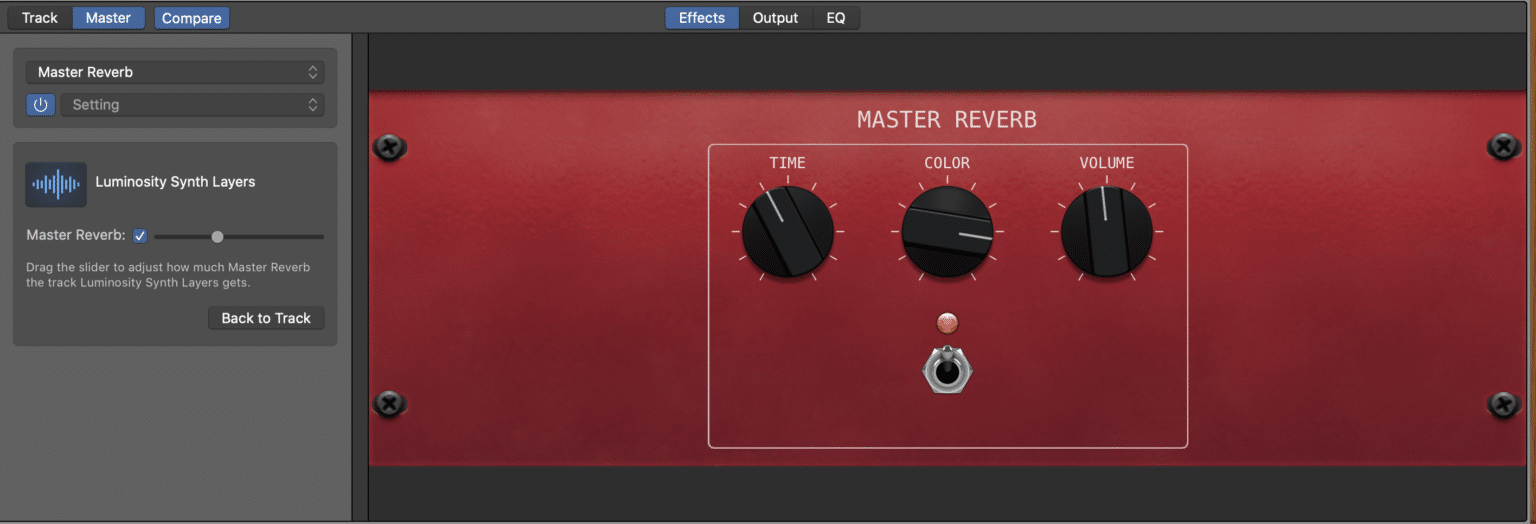The image size is (1536, 524).
Task: Click the red indicator LED above the switch
Action: [x=946, y=323]
